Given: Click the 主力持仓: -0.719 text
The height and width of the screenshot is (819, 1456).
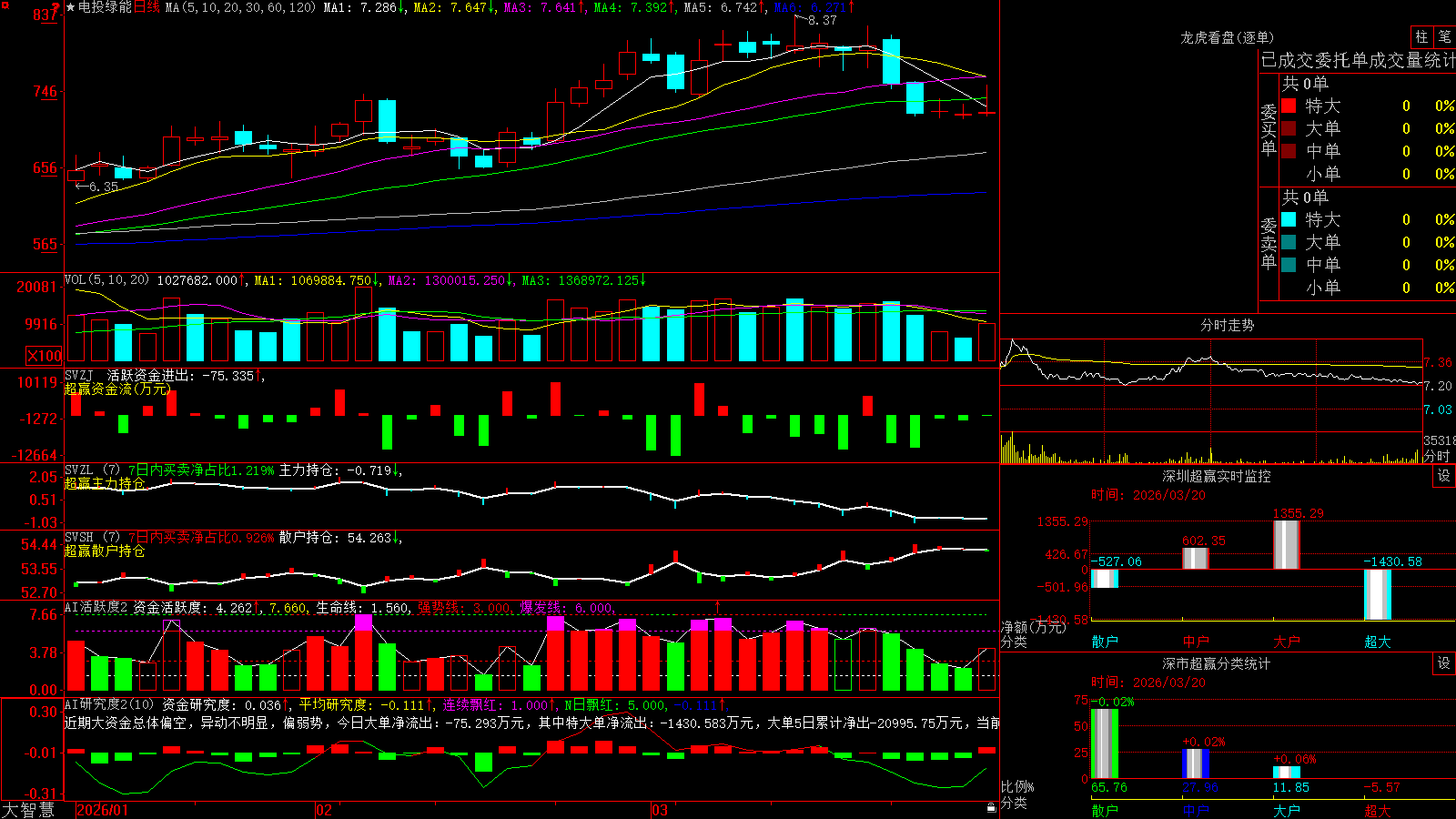Looking at the screenshot, I should coord(335,470).
